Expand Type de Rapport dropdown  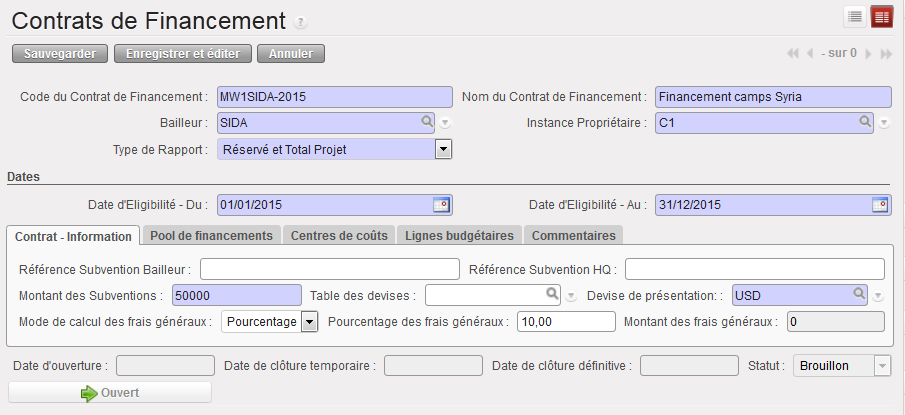coord(444,149)
